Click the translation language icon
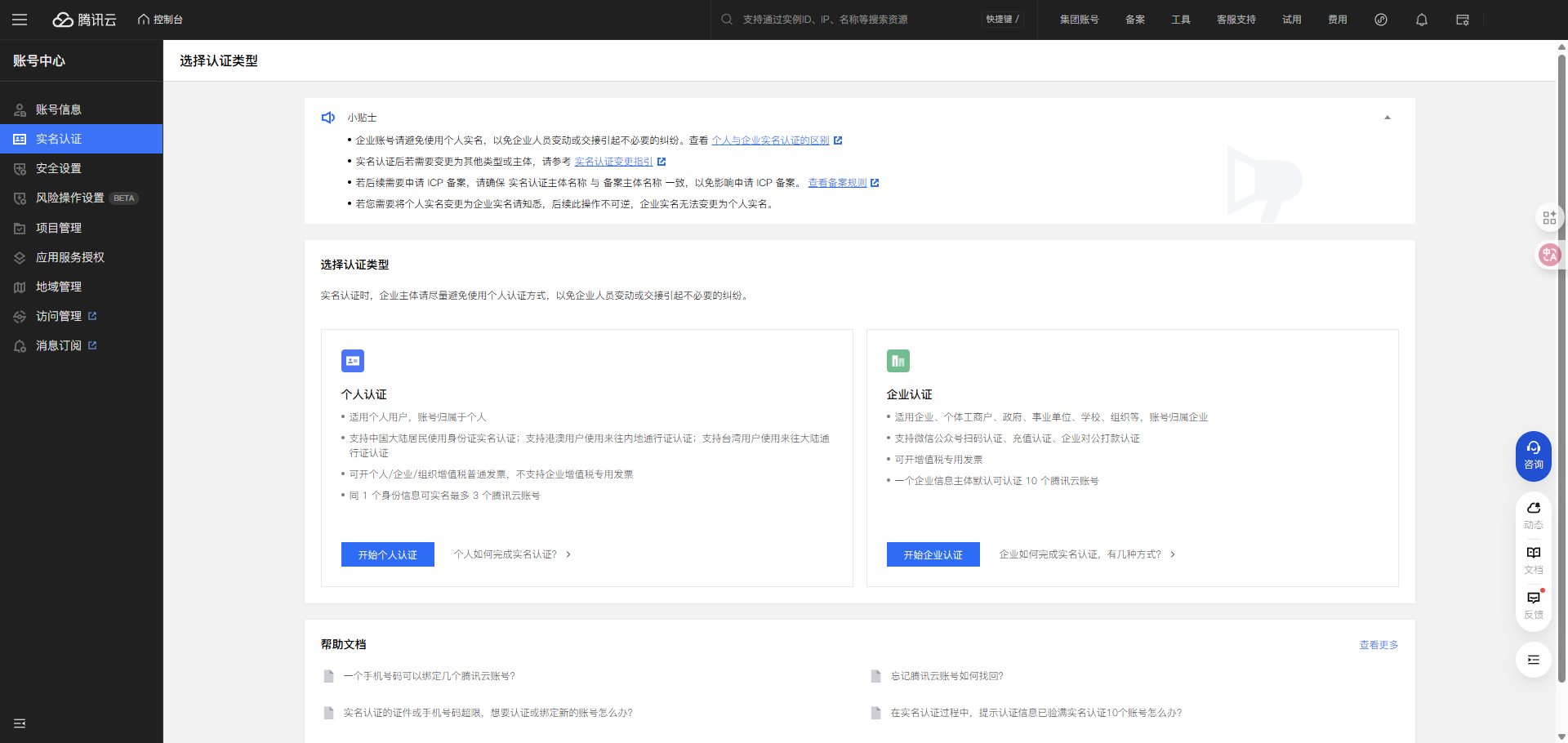 [1548, 255]
